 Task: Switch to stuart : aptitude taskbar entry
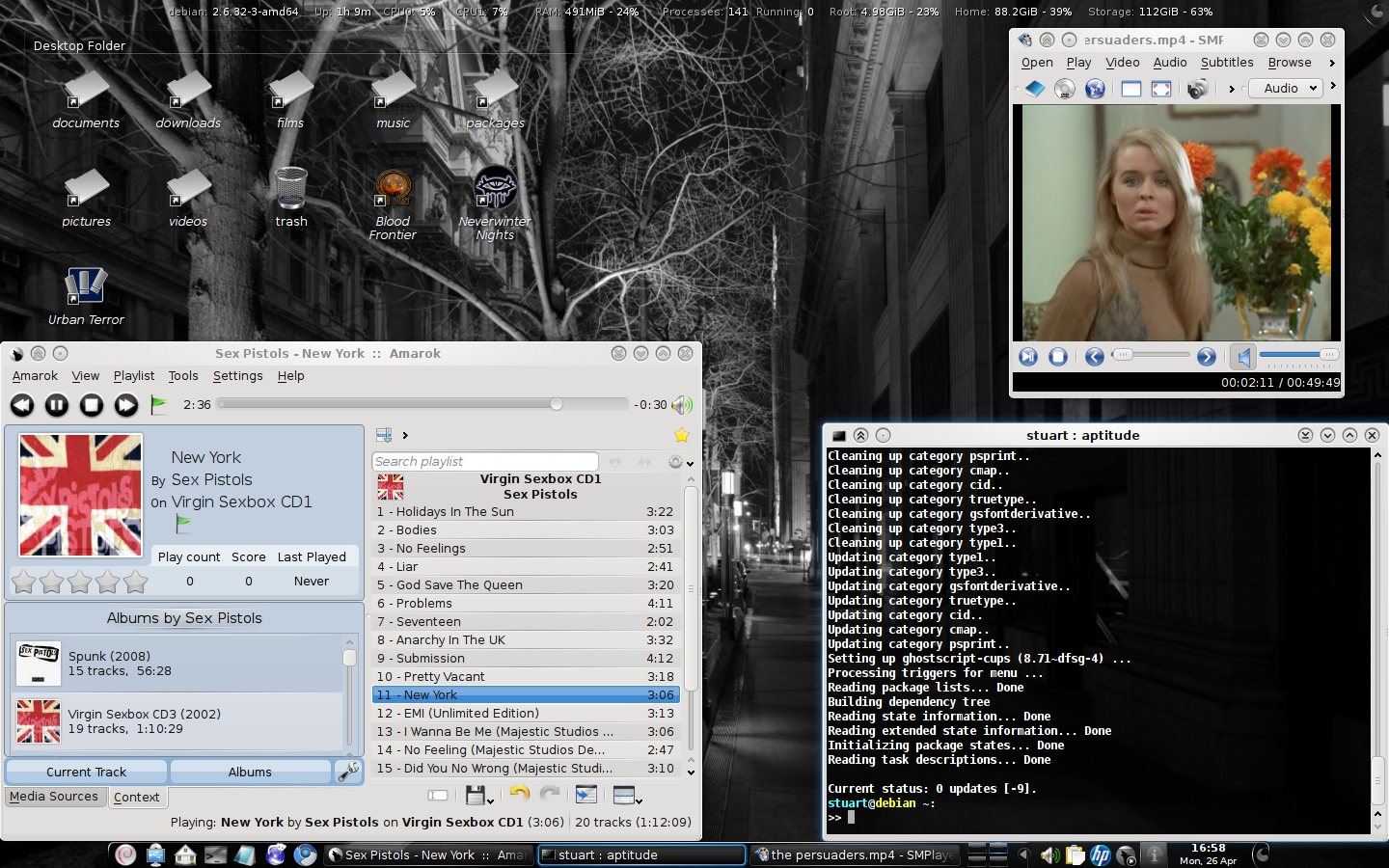click(x=641, y=854)
